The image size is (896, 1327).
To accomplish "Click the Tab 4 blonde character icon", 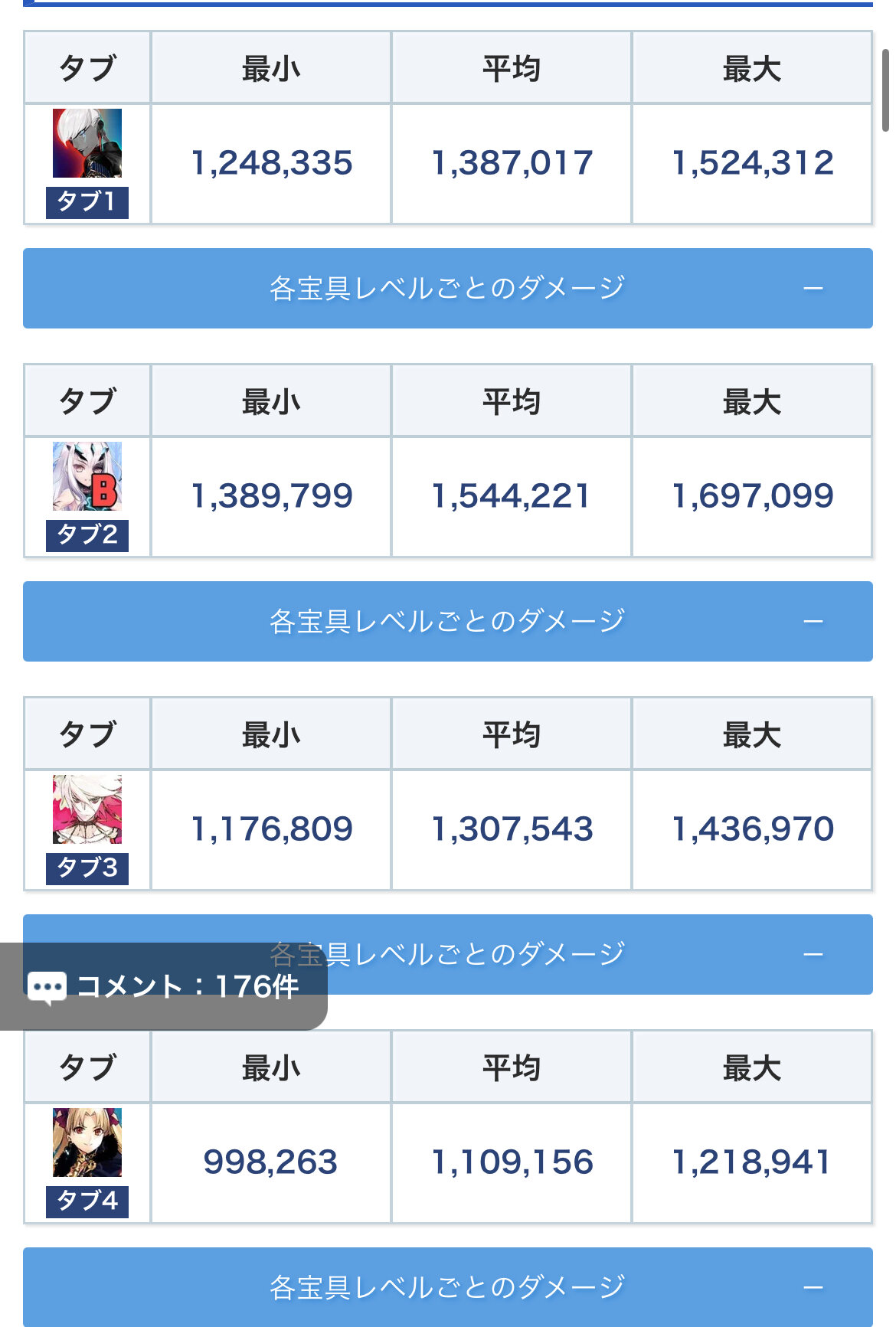I will pyautogui.click(x=87, y=1142).
